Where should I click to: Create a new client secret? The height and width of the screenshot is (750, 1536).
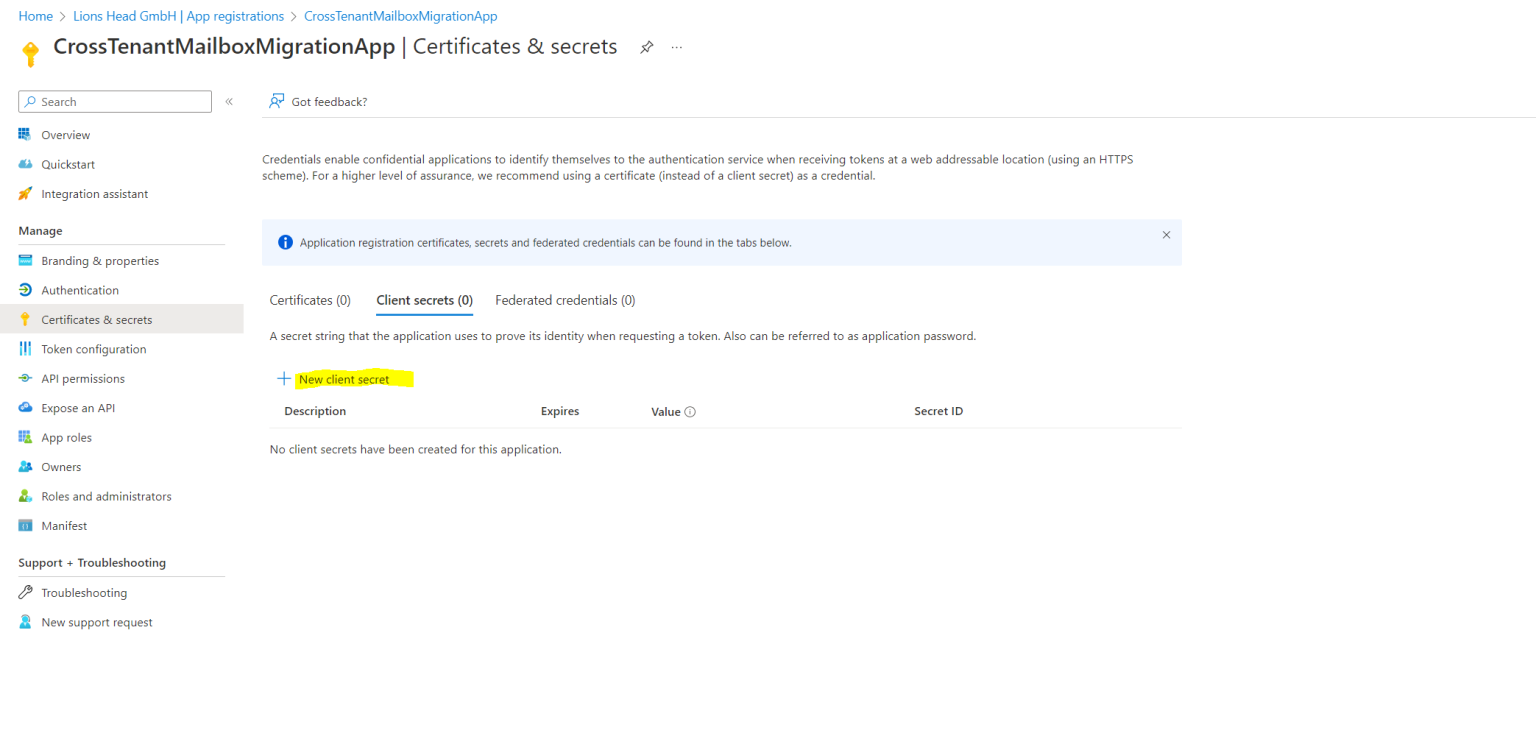click(343, 379)
